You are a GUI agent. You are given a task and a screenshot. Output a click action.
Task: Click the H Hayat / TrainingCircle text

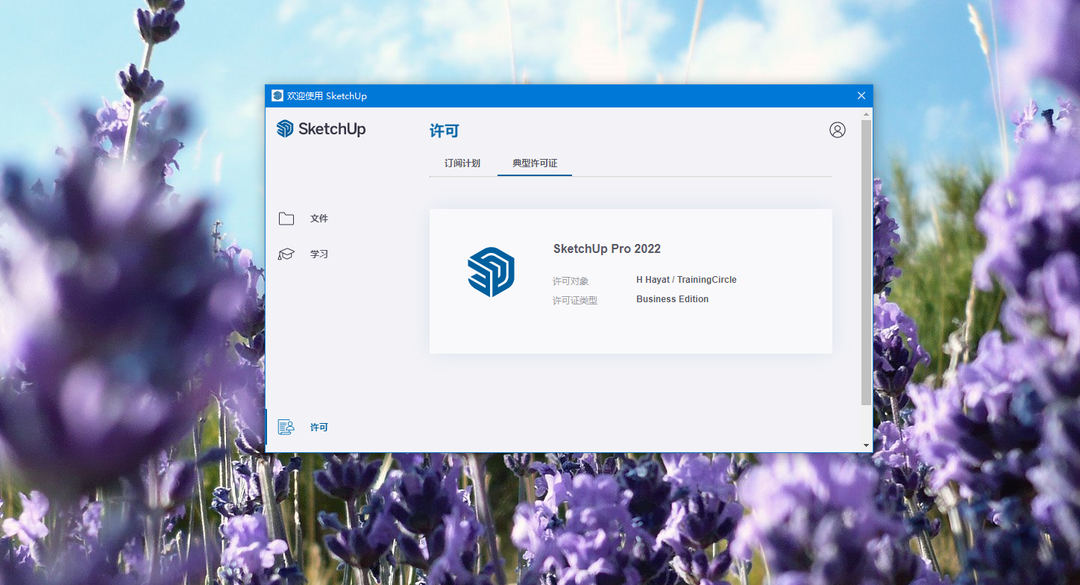point(686,280)
